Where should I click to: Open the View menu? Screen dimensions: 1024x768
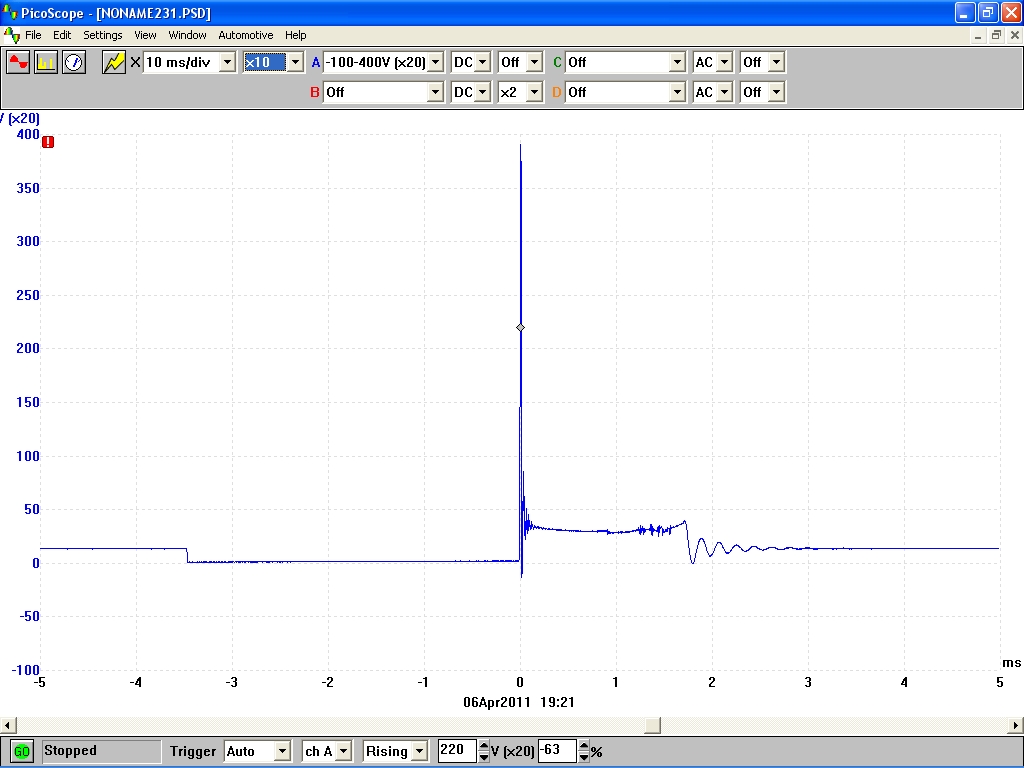(x=145, y=35)
